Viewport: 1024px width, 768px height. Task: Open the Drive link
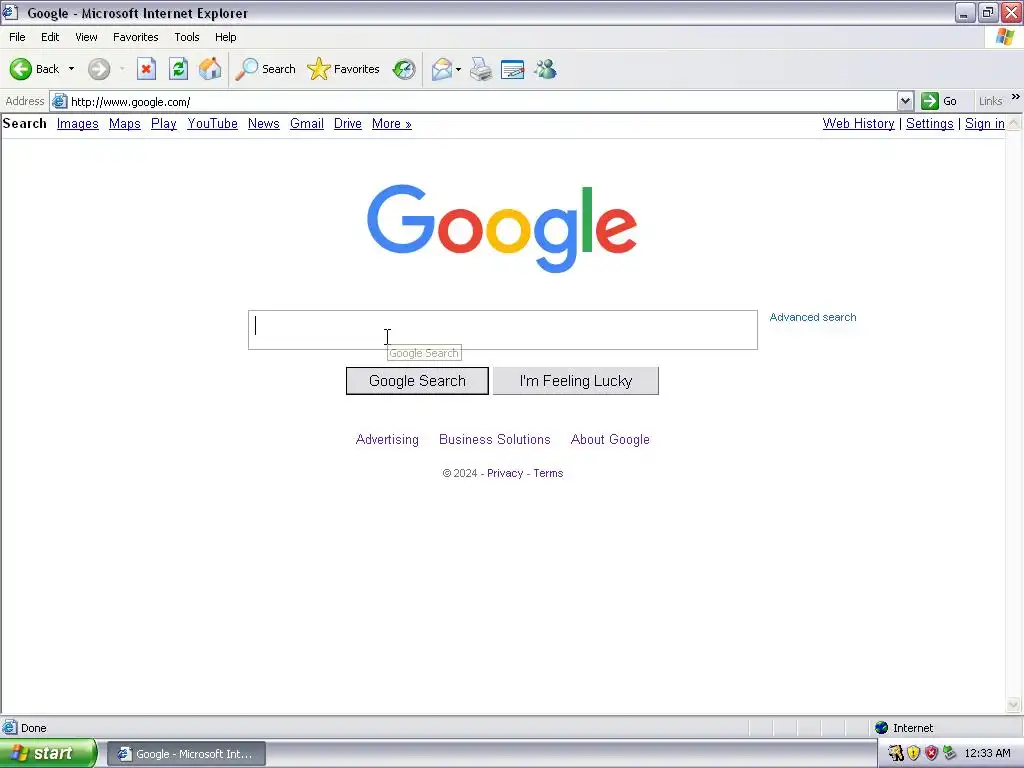click(347, 123)
